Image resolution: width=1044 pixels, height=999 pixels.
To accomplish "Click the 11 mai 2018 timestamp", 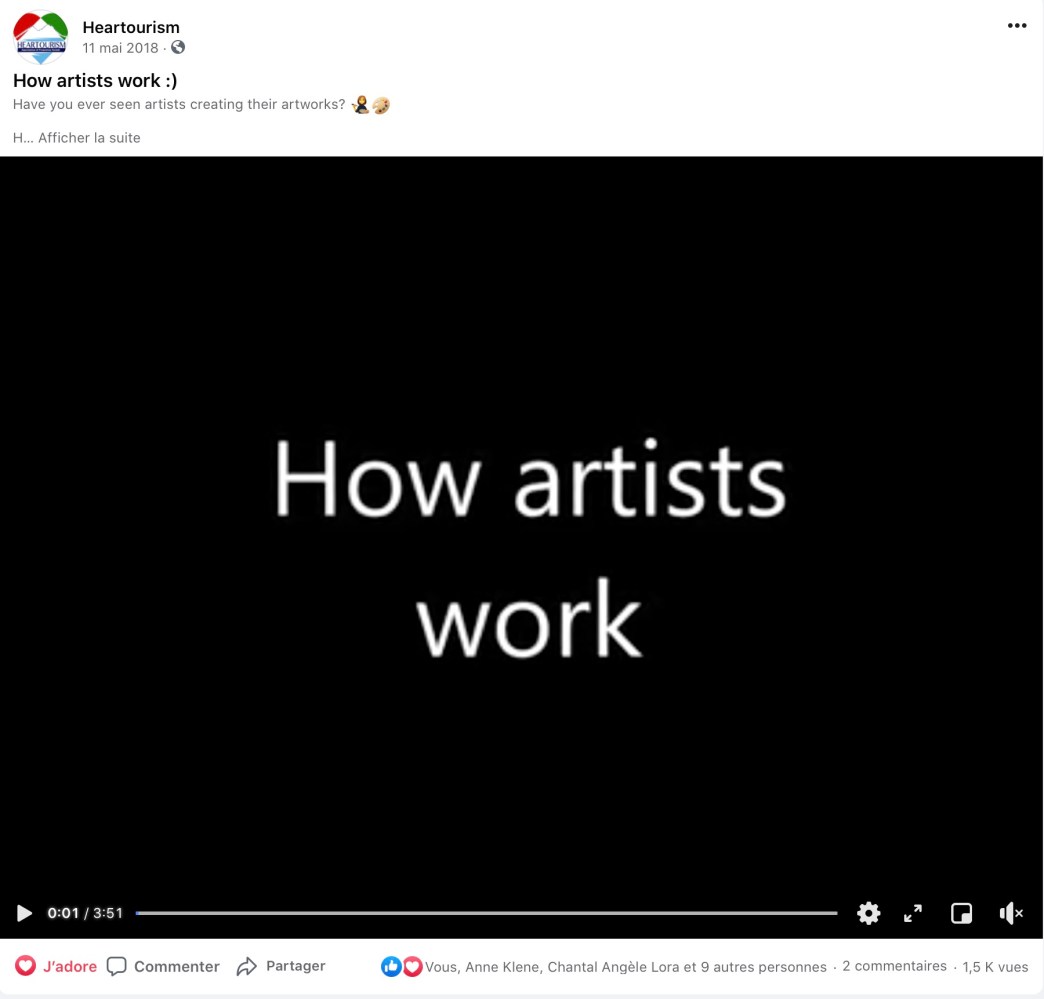I will coord(120,48).
